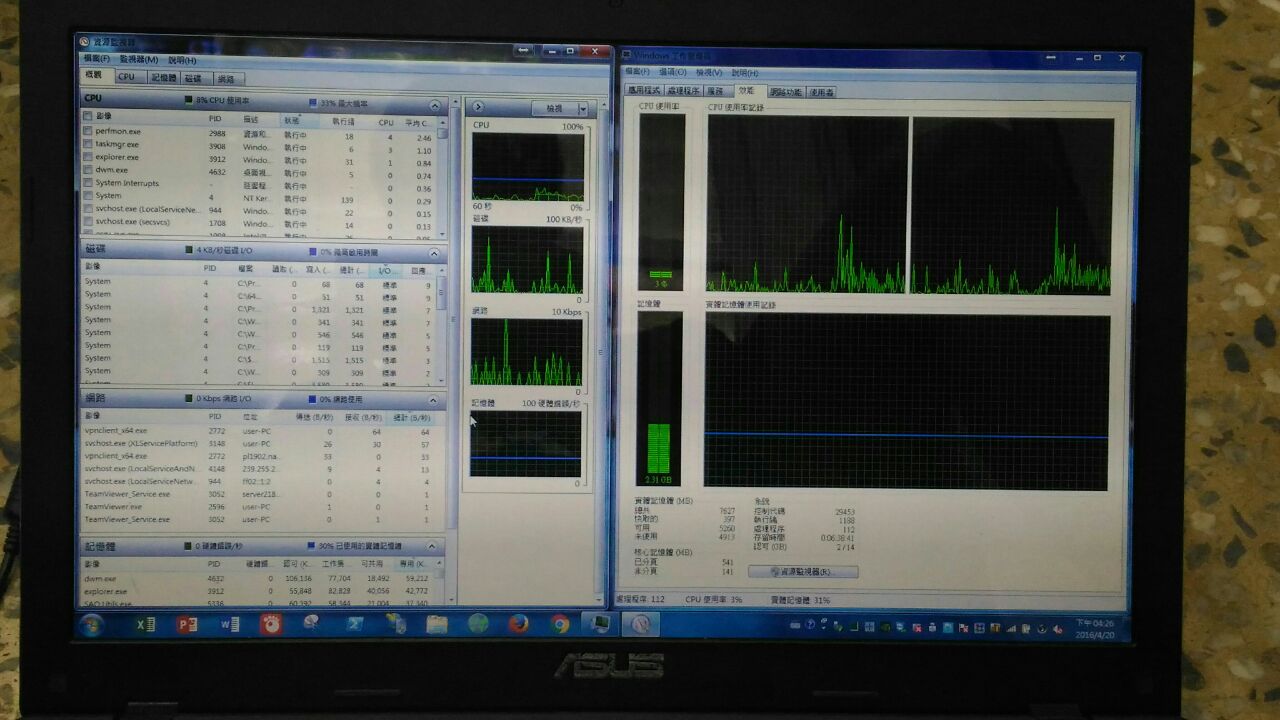This screenshot has width=1280, height=720.
Task: Click the graphs pane vertical scrollbar
Action: click(x=600, y=350)
